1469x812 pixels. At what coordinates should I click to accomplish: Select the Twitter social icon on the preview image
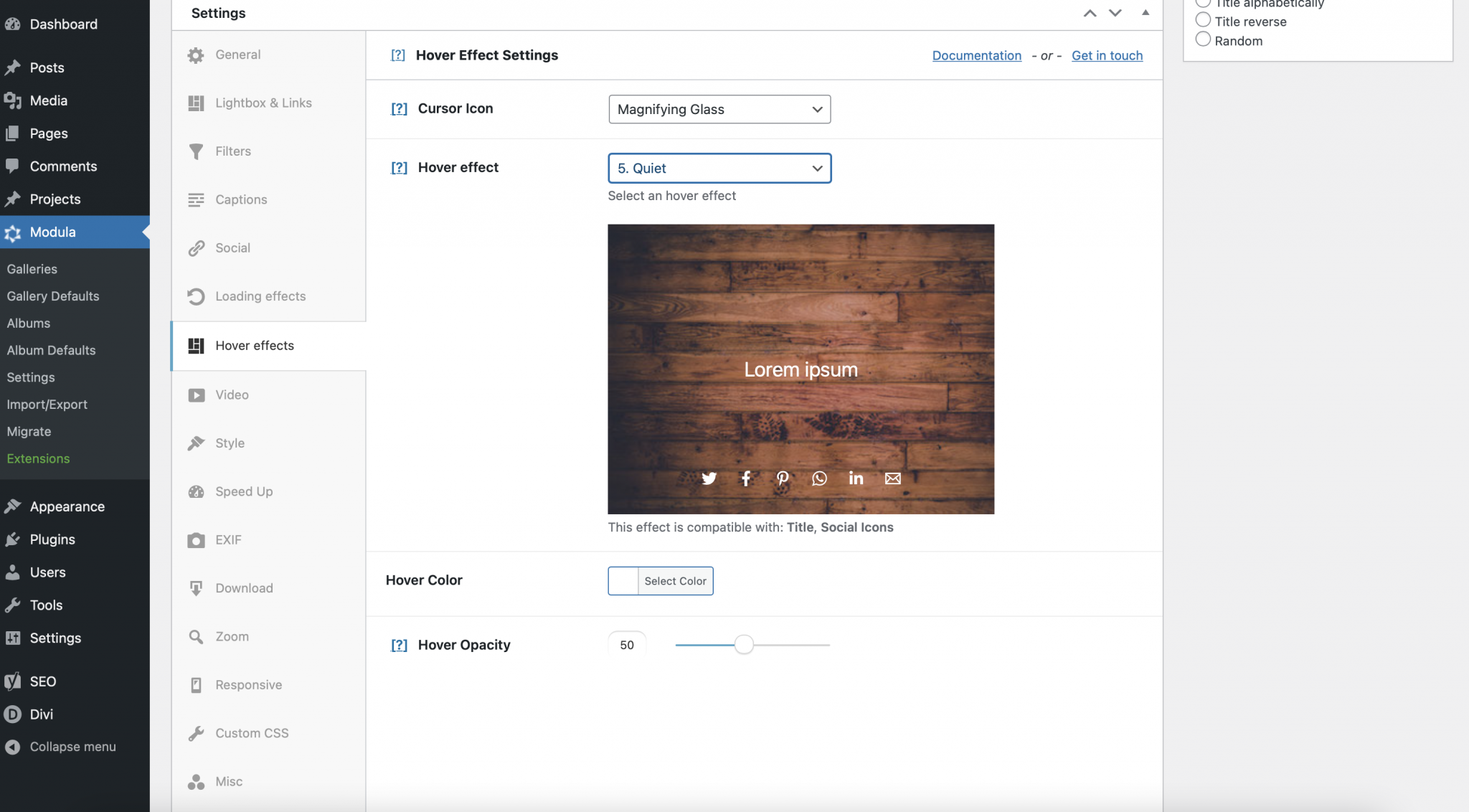point(709,478)
